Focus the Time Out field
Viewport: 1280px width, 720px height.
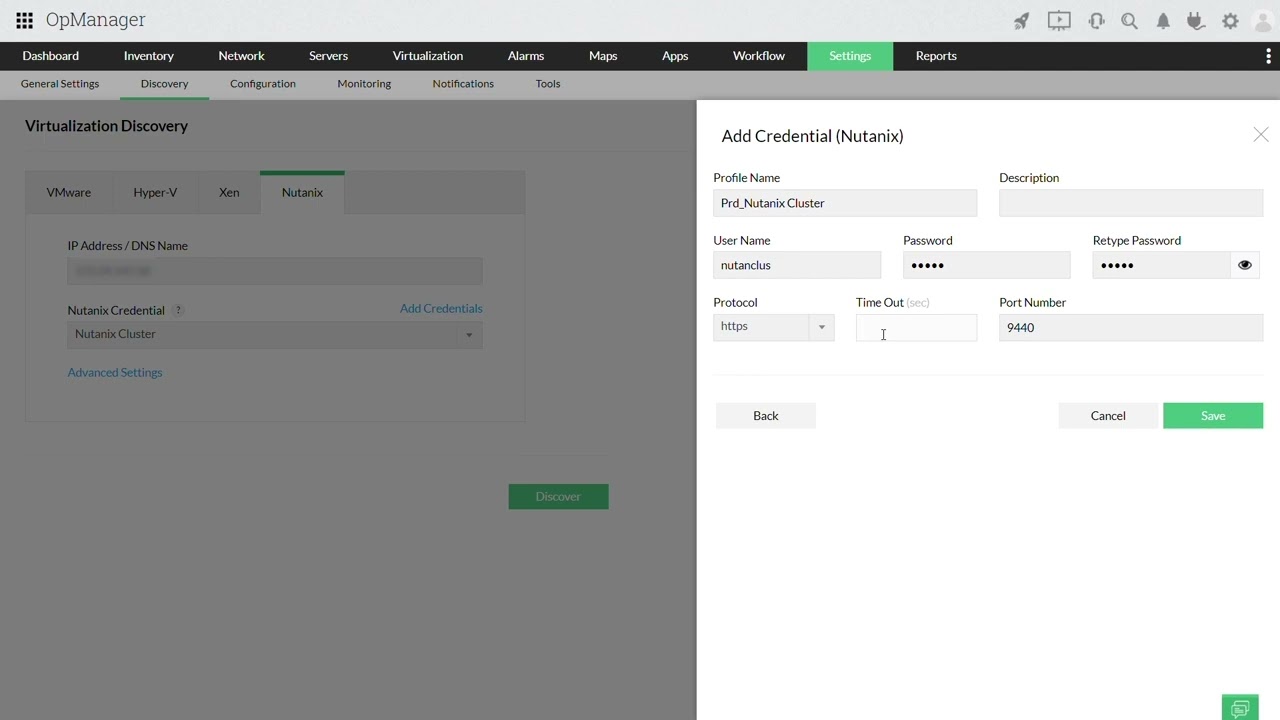[x=916, y=328]
